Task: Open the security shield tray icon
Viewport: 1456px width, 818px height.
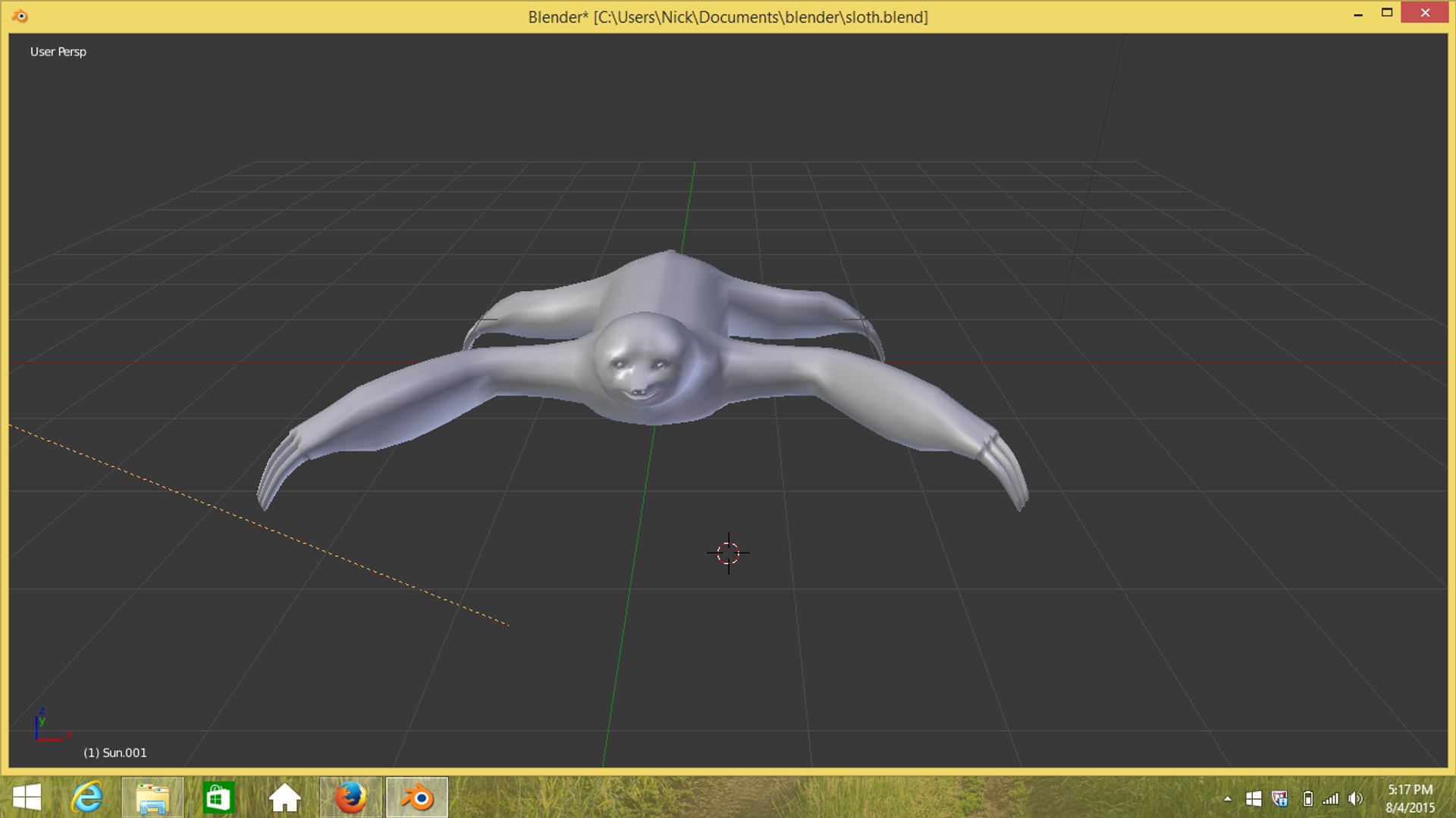Action: coord(1280,798)
